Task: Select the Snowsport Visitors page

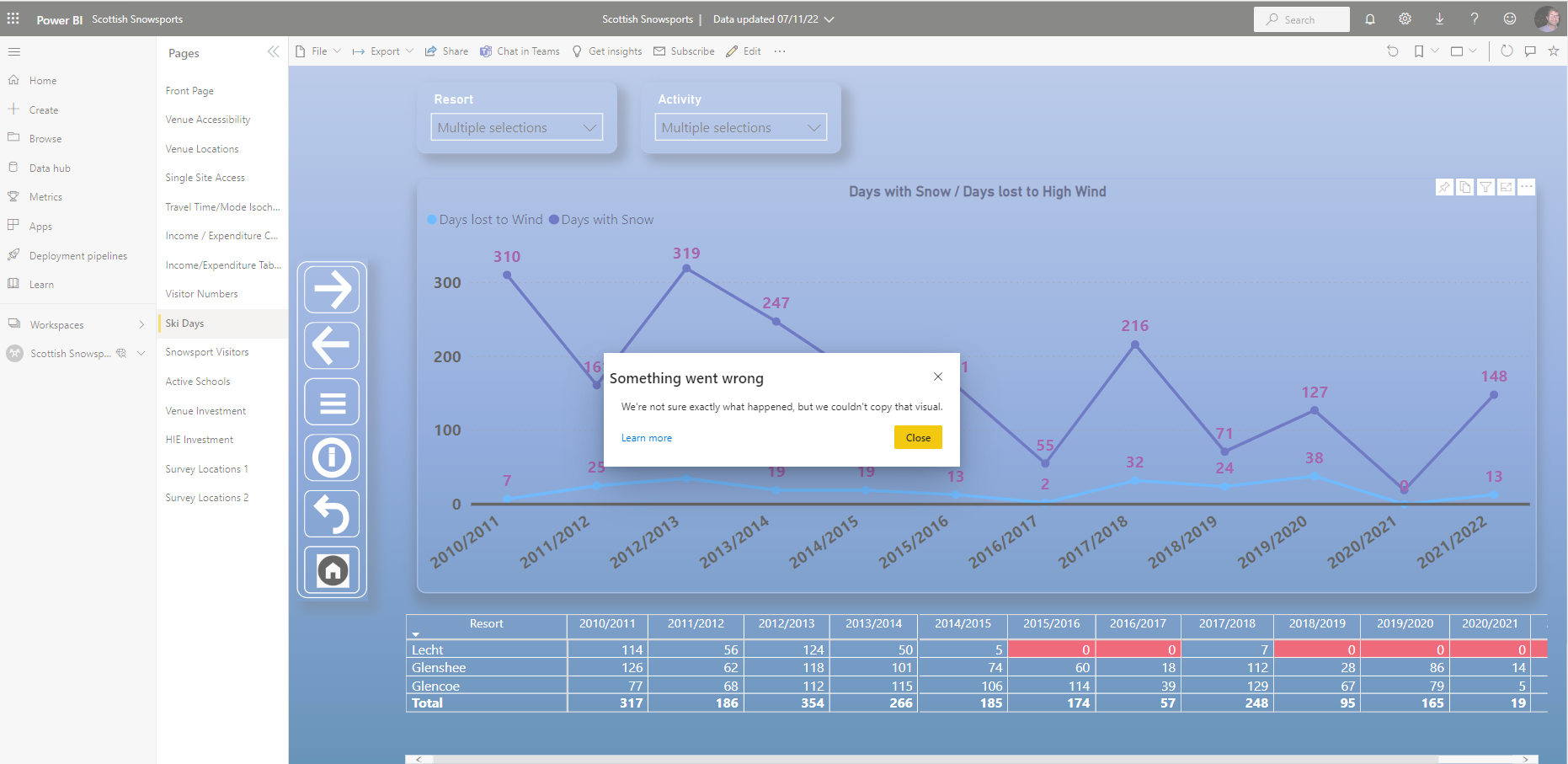Action: tap(207, 352)
